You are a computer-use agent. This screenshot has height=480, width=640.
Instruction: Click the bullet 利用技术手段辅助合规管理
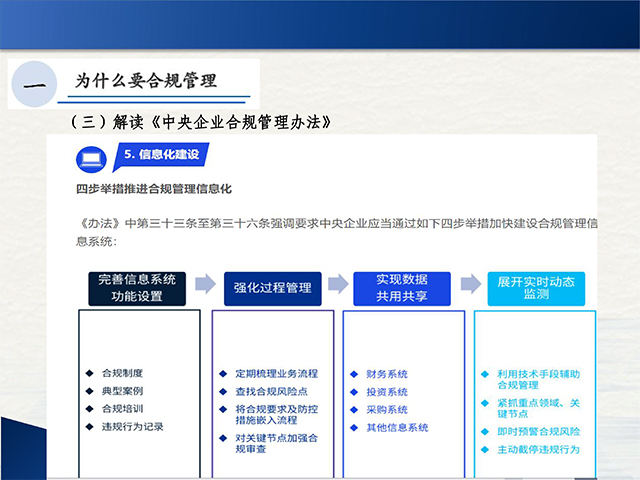pyautogui.click(x=538, y=380)
